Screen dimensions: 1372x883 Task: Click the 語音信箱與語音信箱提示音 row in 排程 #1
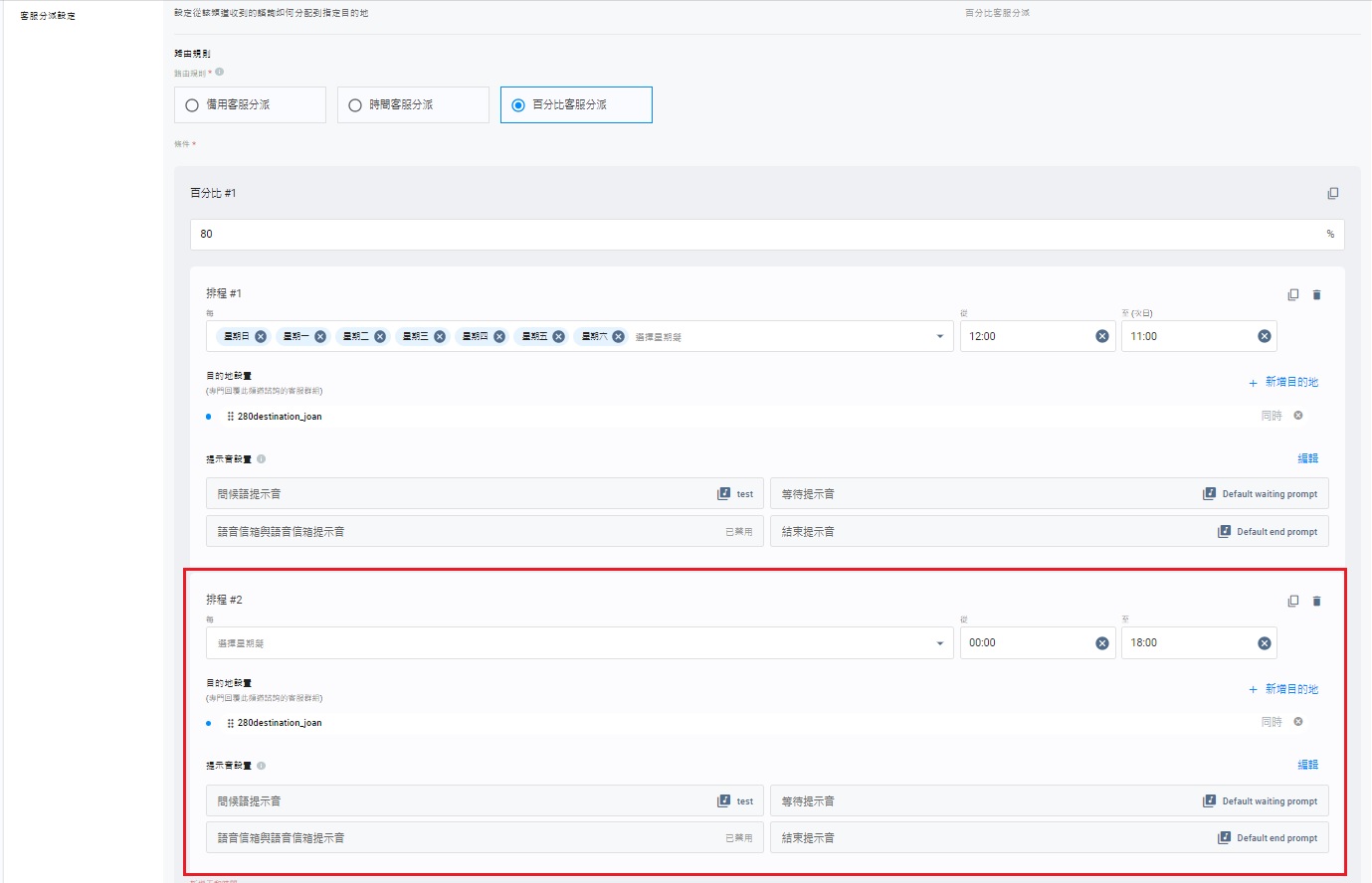(485, 532)
